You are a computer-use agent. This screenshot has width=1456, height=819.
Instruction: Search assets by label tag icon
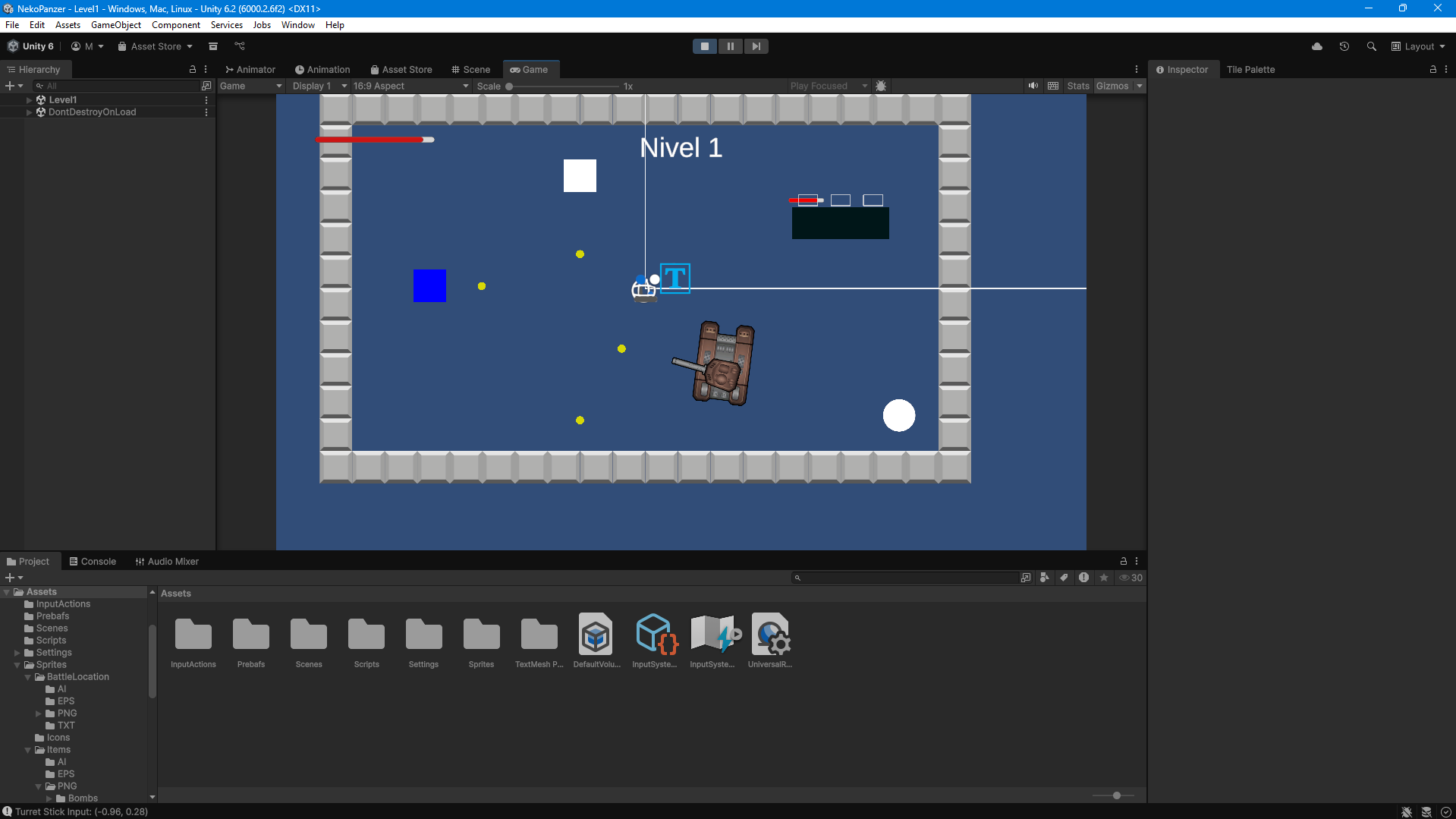point(1064,578)
